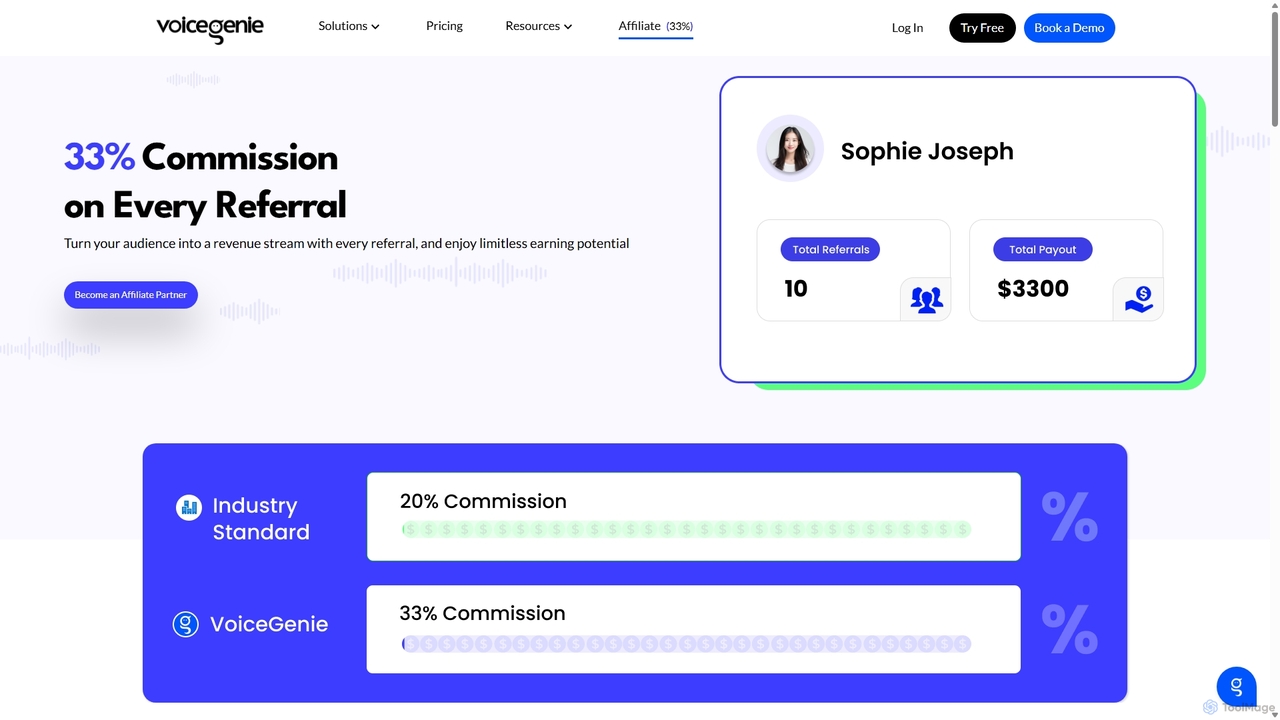
Task: Click the Total Payout label
Action: click(1042, 249)
